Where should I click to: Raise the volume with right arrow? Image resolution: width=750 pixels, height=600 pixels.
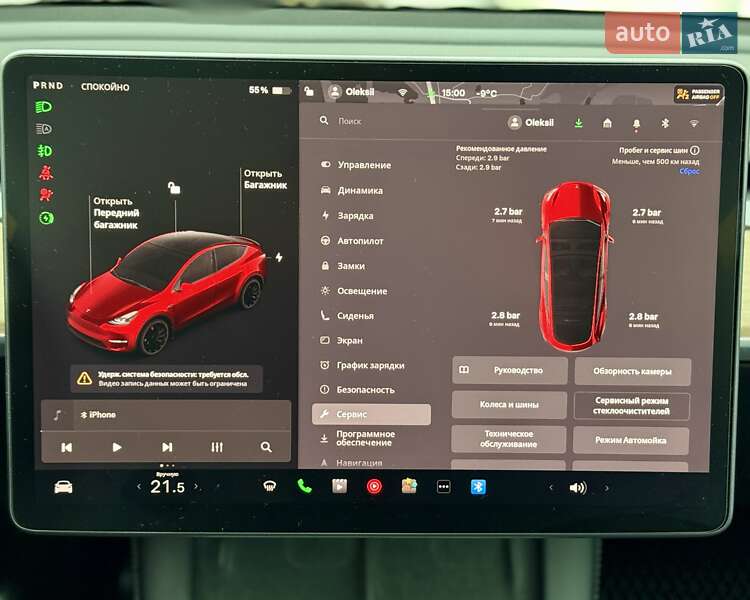(x=607, y=488)
